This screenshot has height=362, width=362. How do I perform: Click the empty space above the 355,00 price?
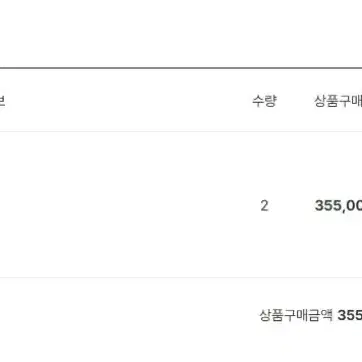[338, 165]
